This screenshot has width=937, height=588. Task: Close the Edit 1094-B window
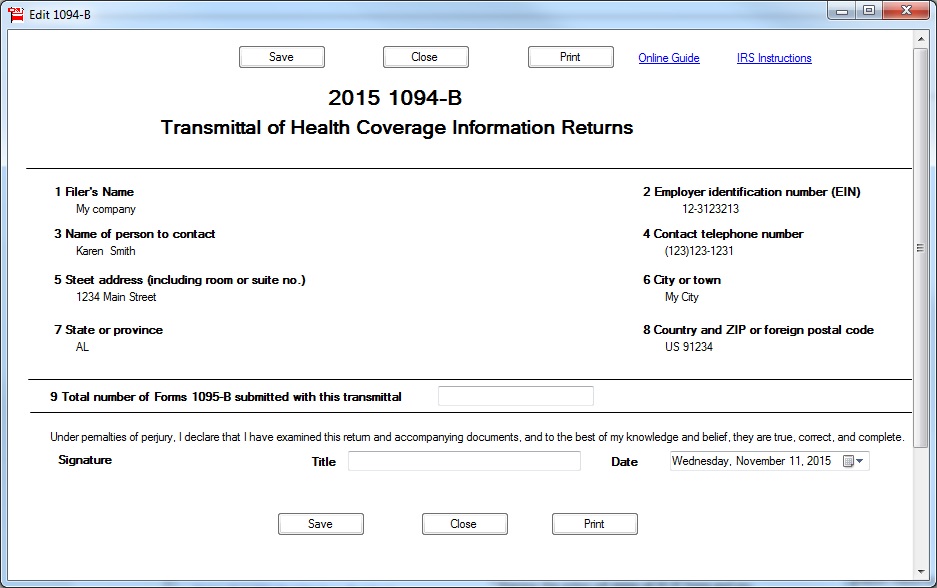(905, 11)
